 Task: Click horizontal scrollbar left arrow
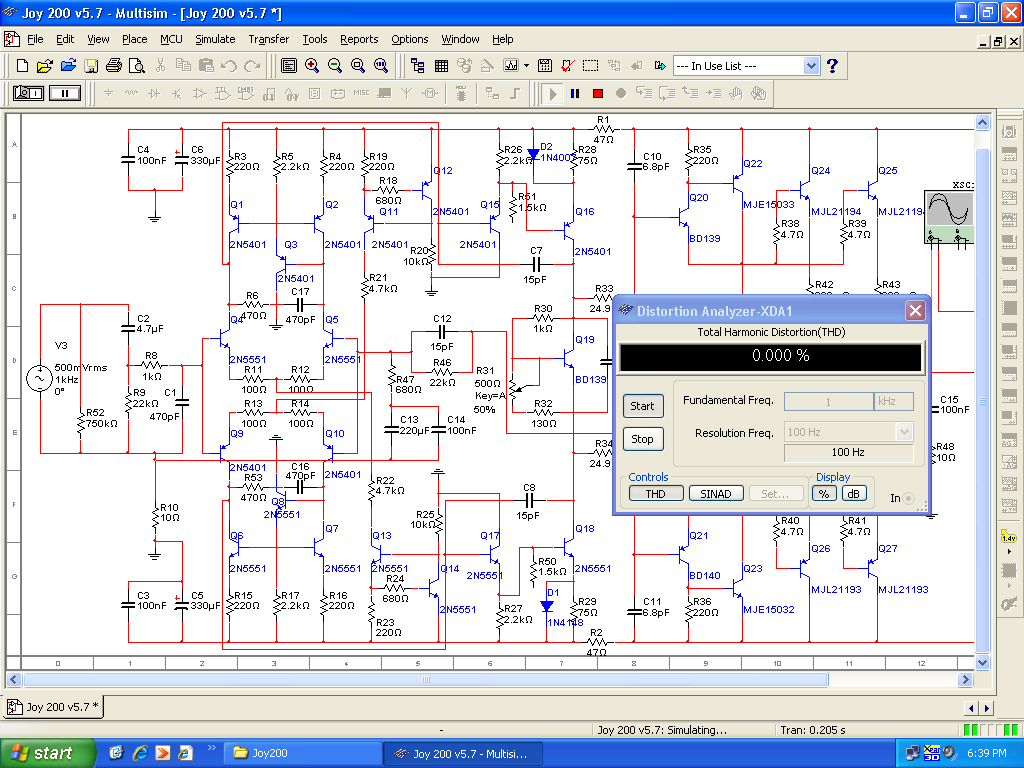click(x=14, y=680)
